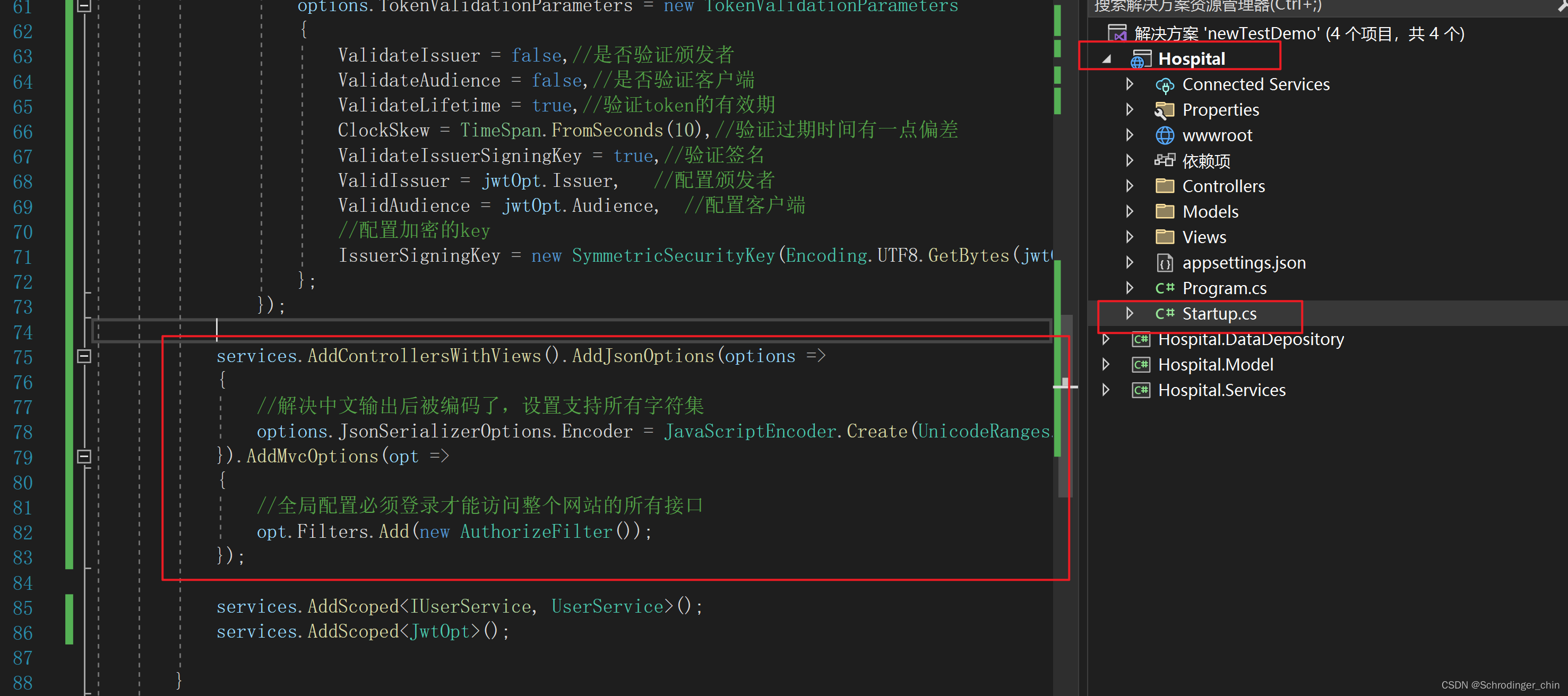
Task: Click the Controllers folder icon
Action: pos(1165,186)
